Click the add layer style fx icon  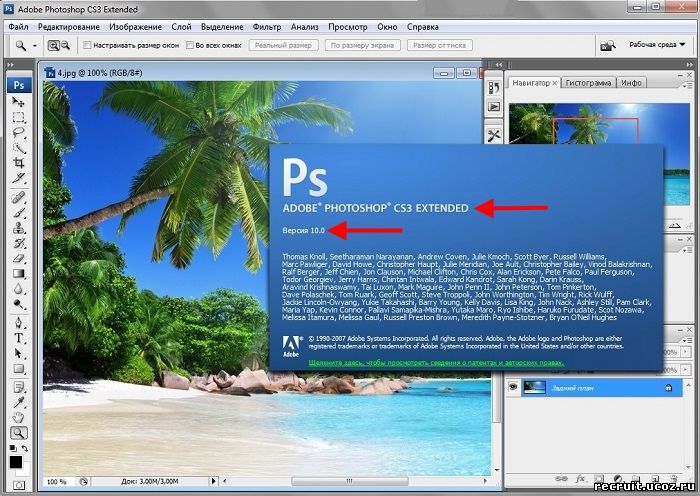579,480
